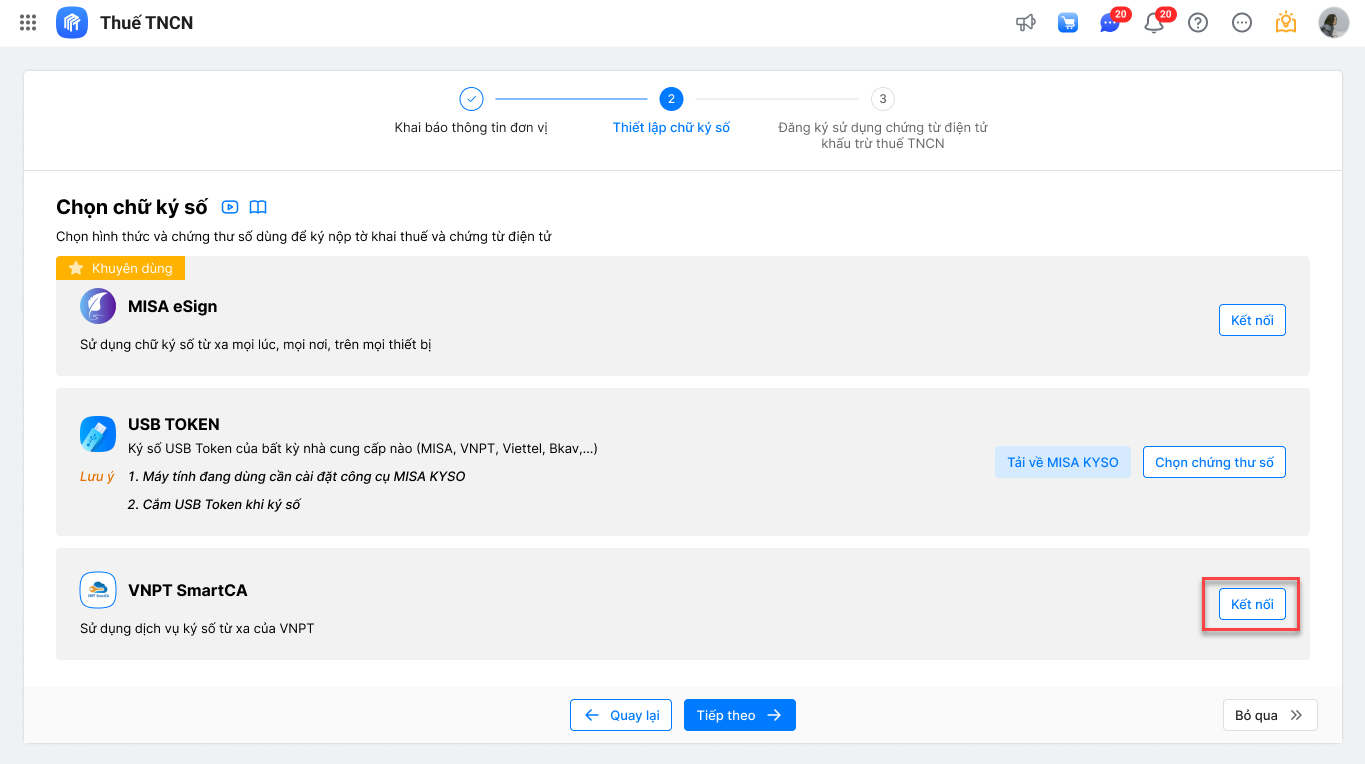Open the megaphone announcements icon
The height and width of the screenshot is (764, 1365).
coord(1025,22)
